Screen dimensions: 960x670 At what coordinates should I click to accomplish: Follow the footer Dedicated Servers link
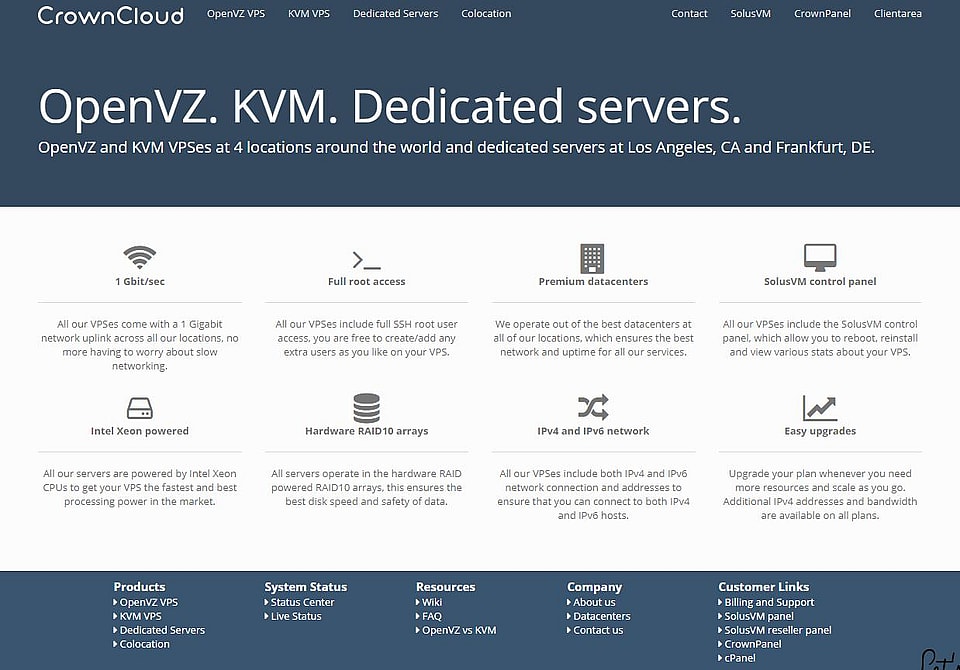[162, 630]
